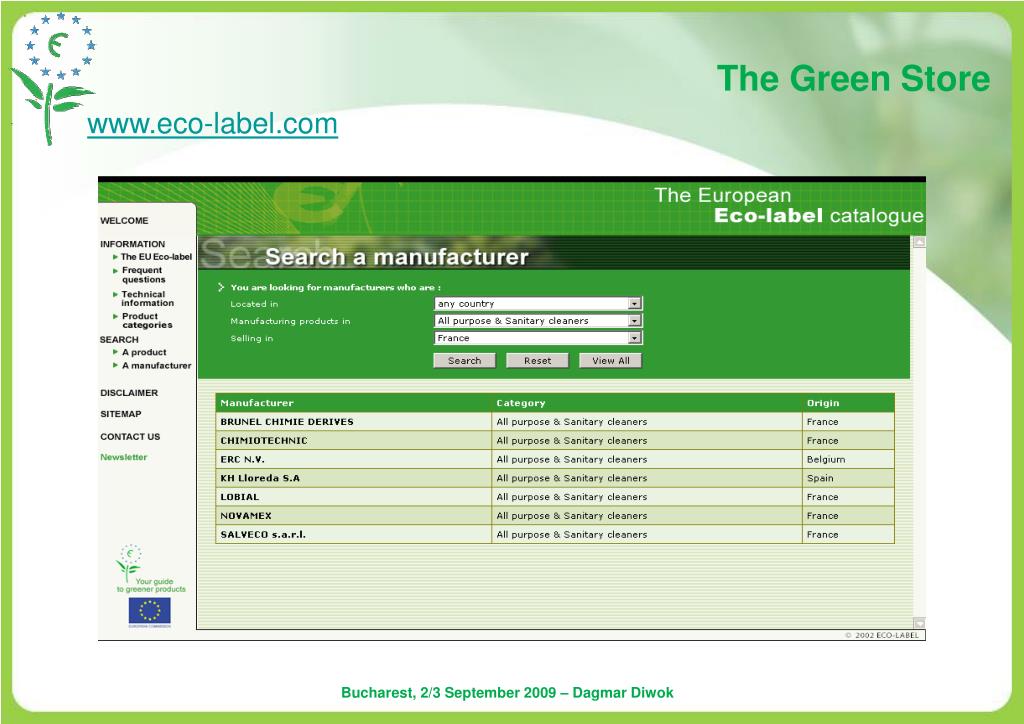The width and height of the screenshot is (1024, 724).
Task: Click arrow bullet beside Frequent questions
Action: pos(116,270)
